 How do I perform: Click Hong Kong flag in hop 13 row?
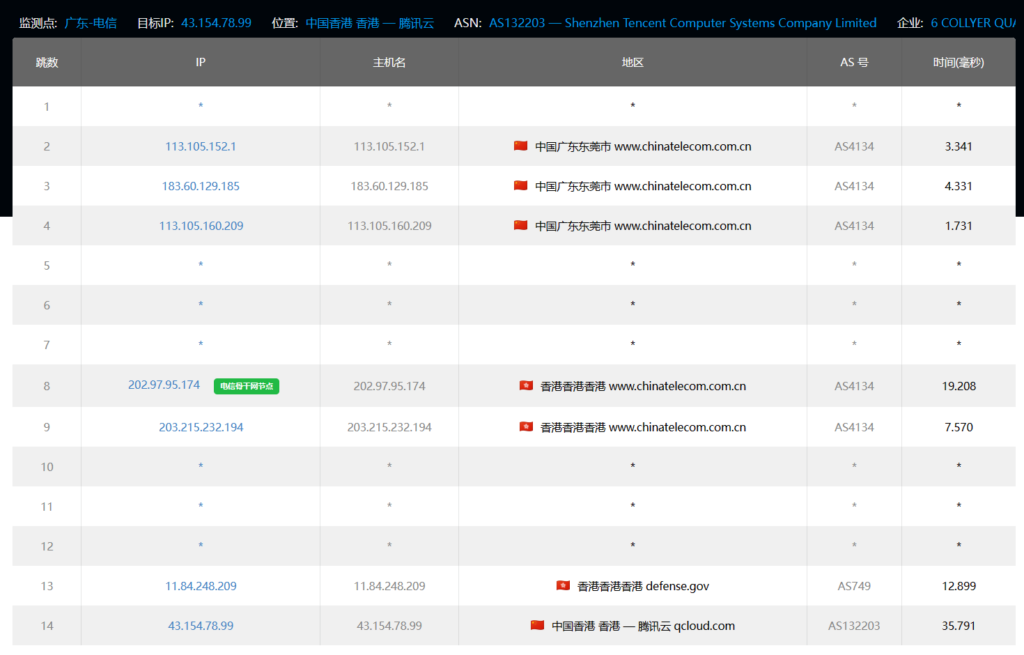(563, 586)
